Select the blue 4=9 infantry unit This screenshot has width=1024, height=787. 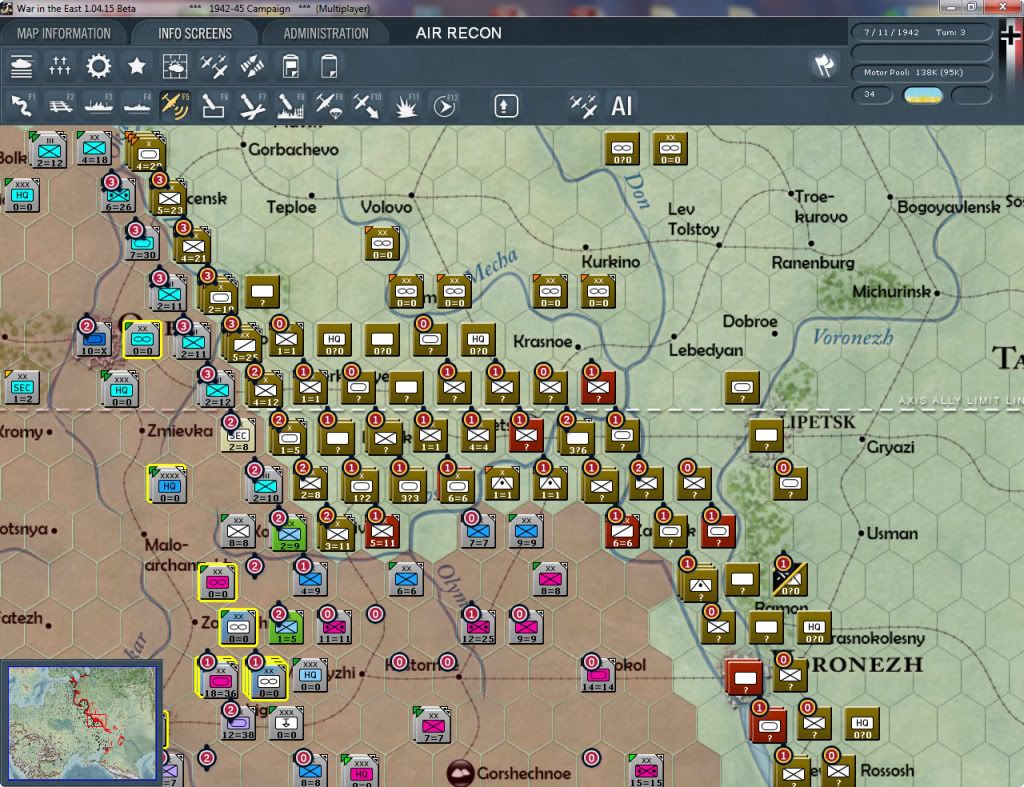click(310, 579)
